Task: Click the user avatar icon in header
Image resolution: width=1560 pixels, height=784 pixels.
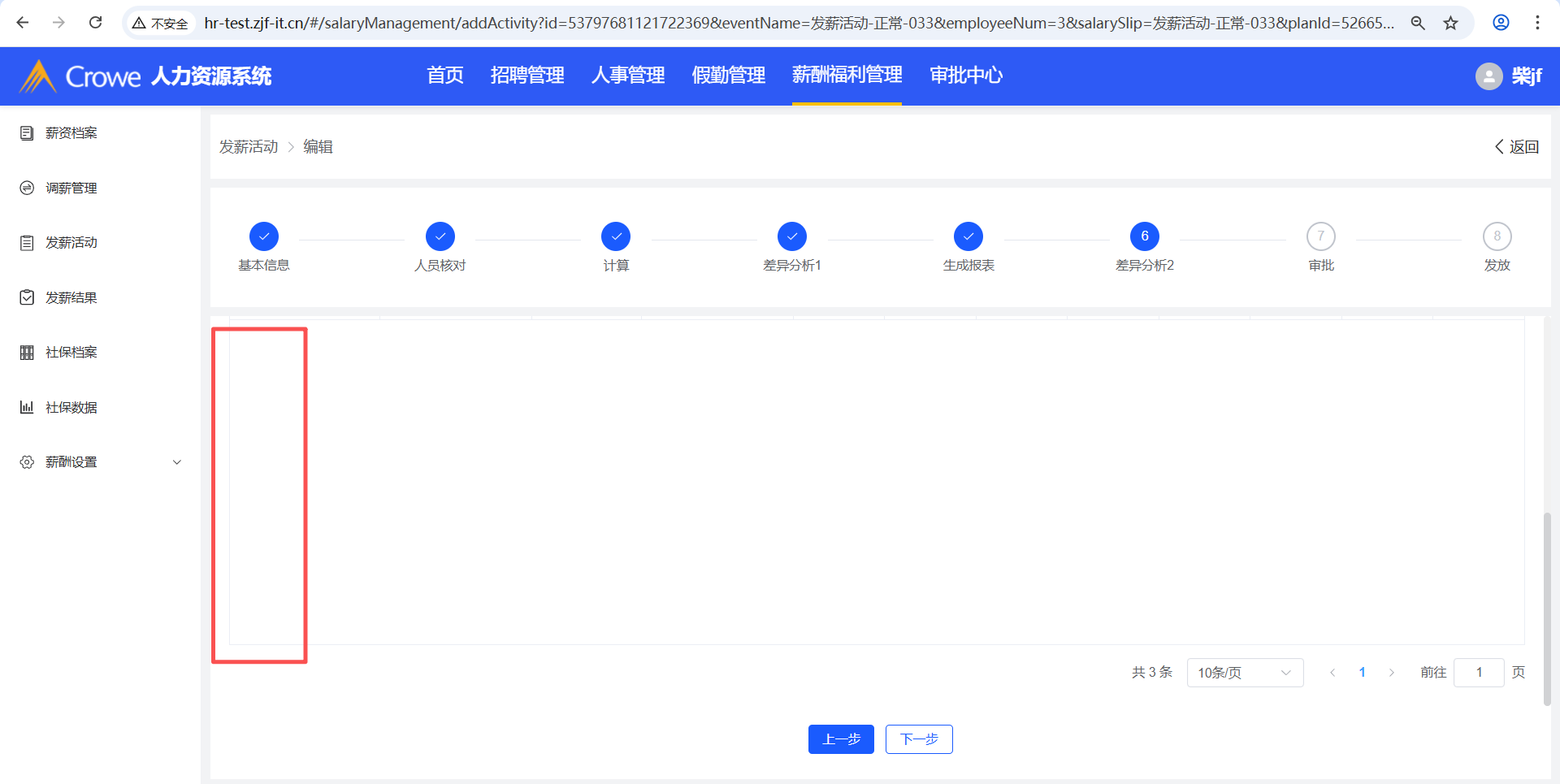Action: (1488, 76)
